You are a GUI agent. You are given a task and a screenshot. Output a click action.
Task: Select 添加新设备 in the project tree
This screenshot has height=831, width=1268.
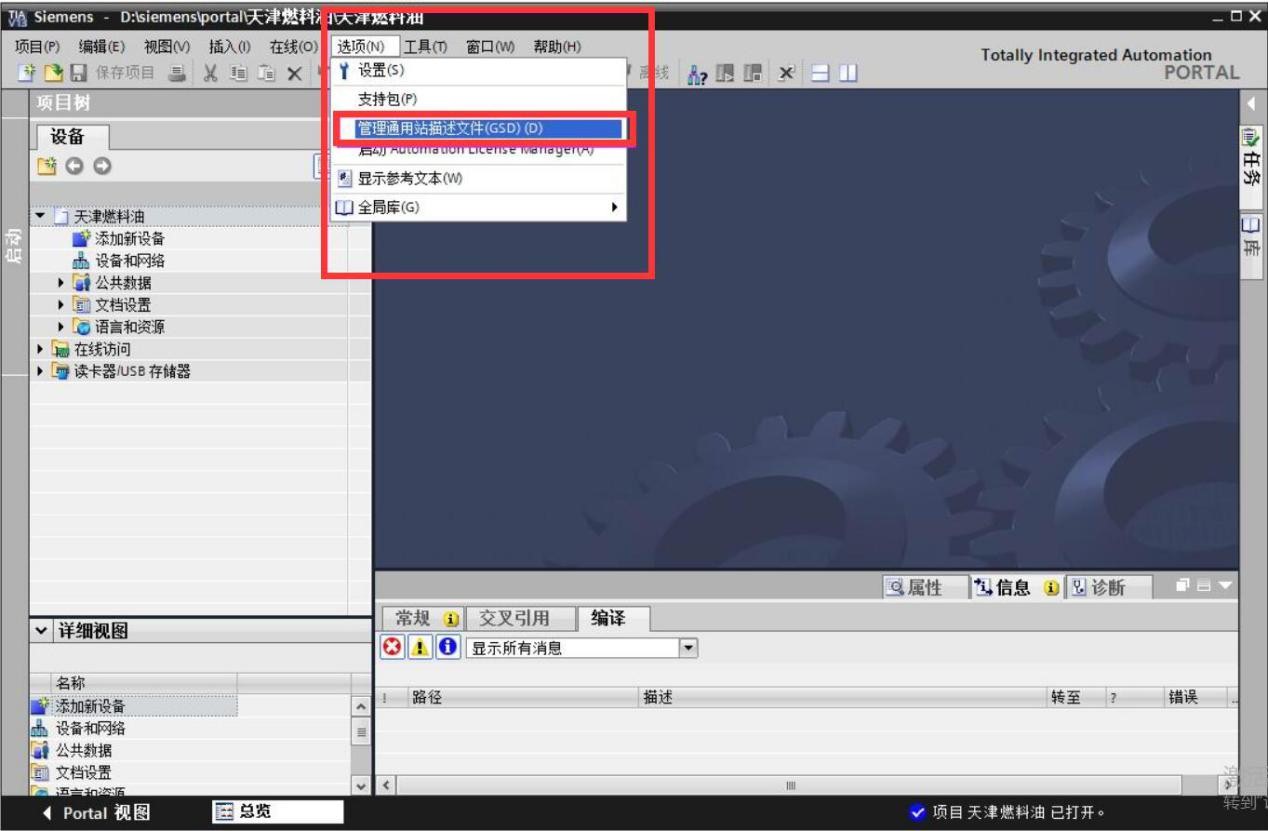pos(130,239)
